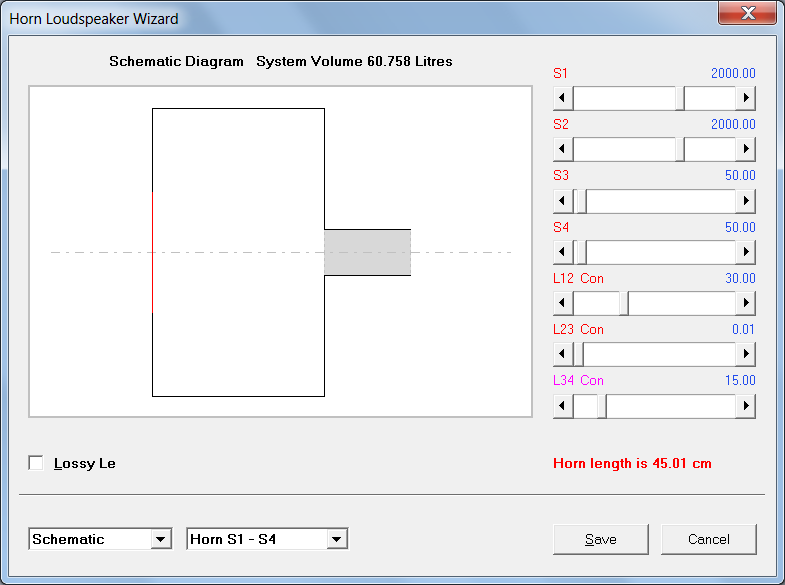
Task: Cancel the Horn Loudspeaker Wizard
Action: tap(709, 539)
